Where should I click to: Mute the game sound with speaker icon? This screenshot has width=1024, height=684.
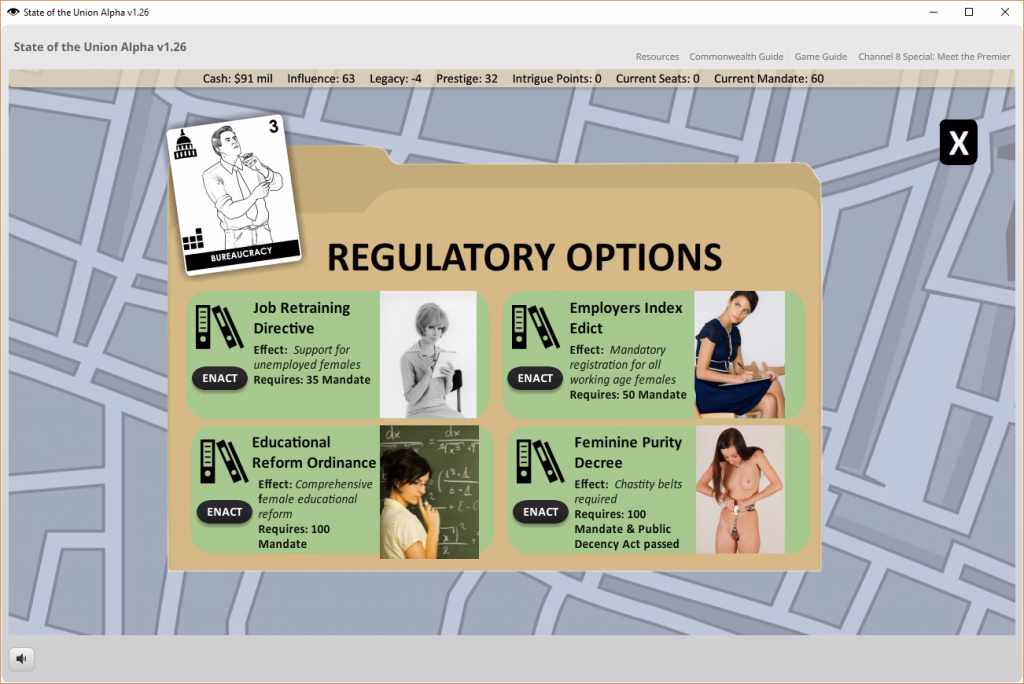click(22, 659)
